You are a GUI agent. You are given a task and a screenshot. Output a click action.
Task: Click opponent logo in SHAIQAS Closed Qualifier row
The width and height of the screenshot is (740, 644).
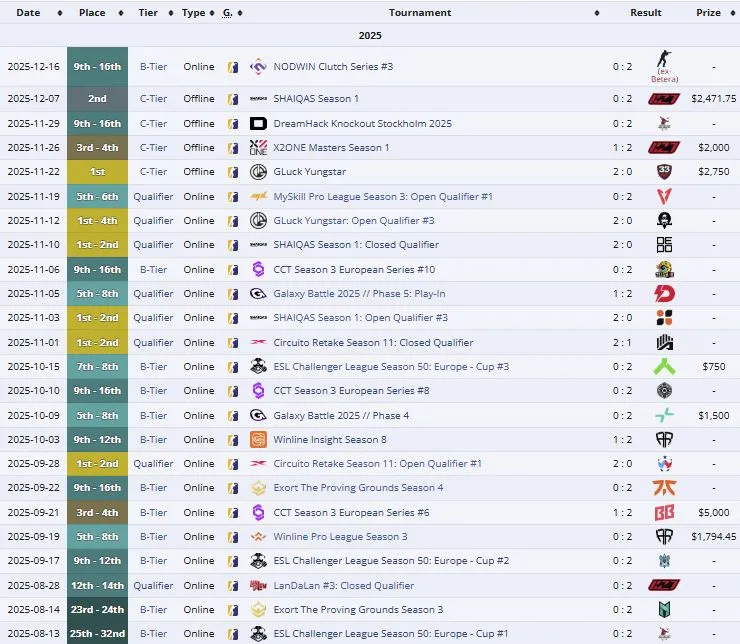point(664,245)
